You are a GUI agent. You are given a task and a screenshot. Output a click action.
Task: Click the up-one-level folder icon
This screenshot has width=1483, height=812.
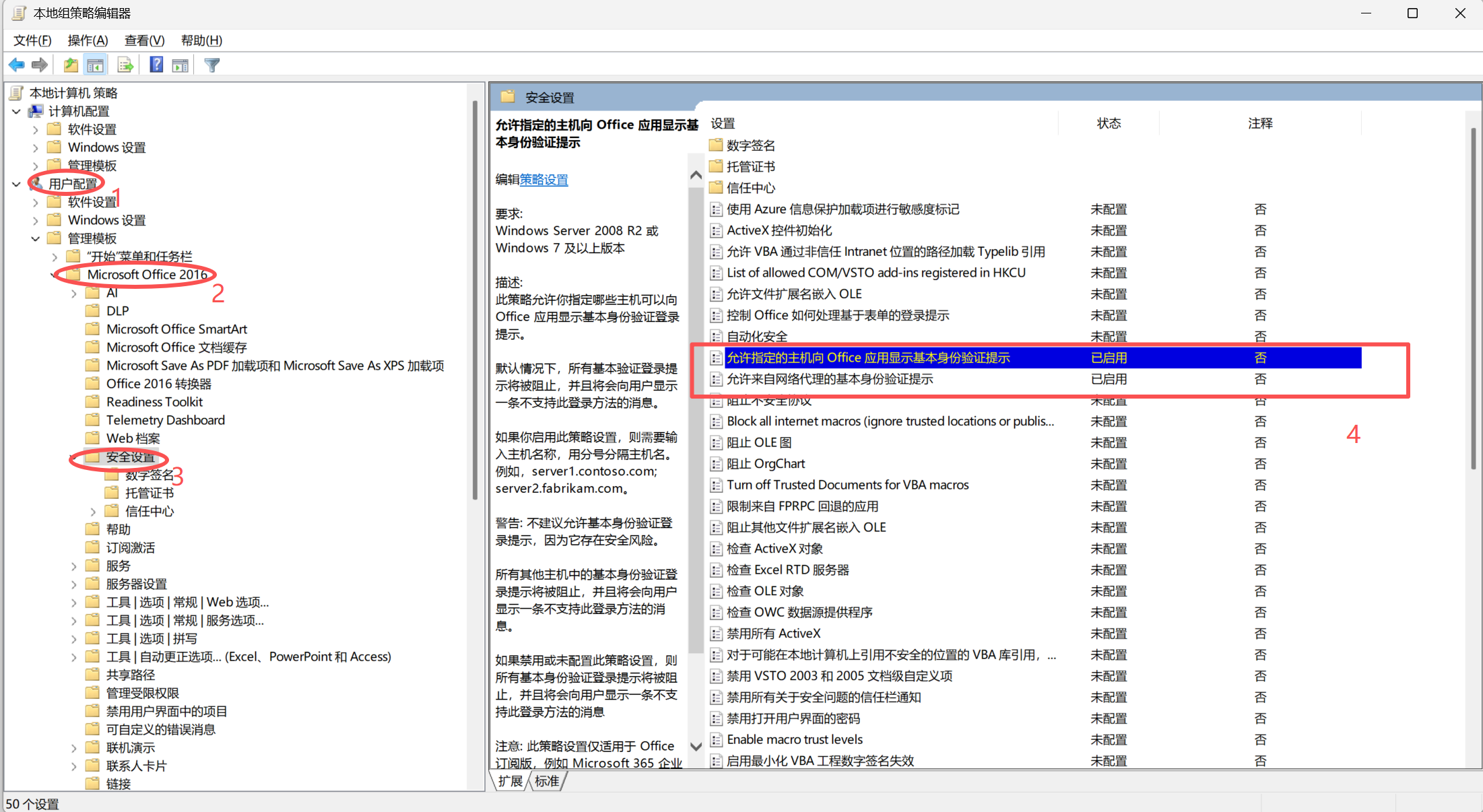point(71,65)
